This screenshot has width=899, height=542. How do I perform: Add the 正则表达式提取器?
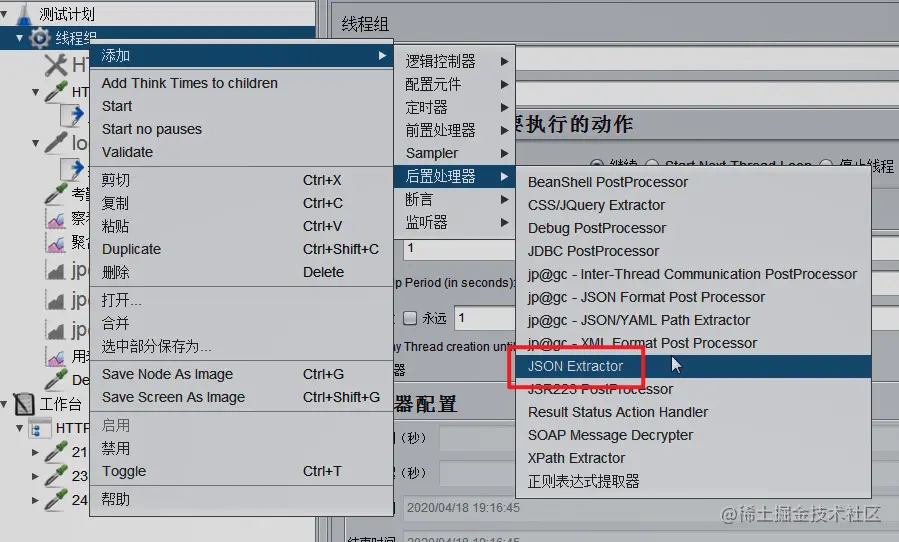(693, 481)
